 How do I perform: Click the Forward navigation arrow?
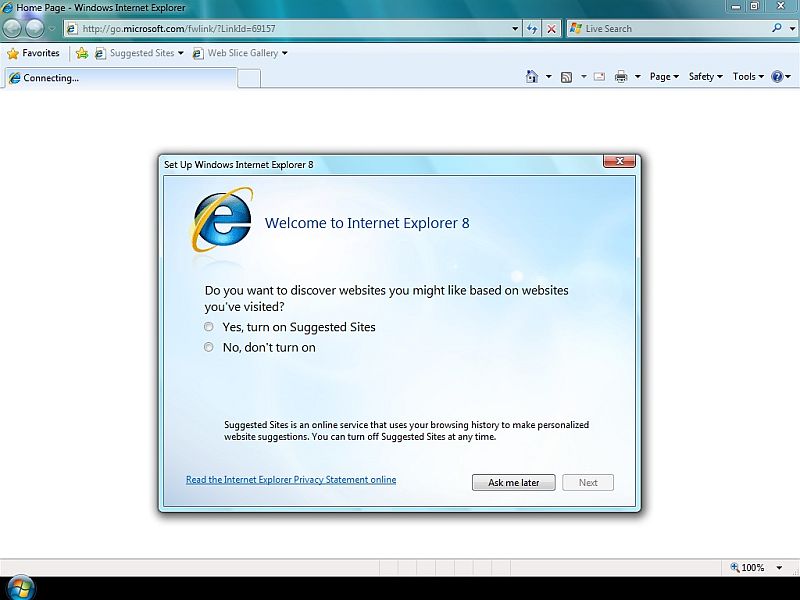pos(34,29)
